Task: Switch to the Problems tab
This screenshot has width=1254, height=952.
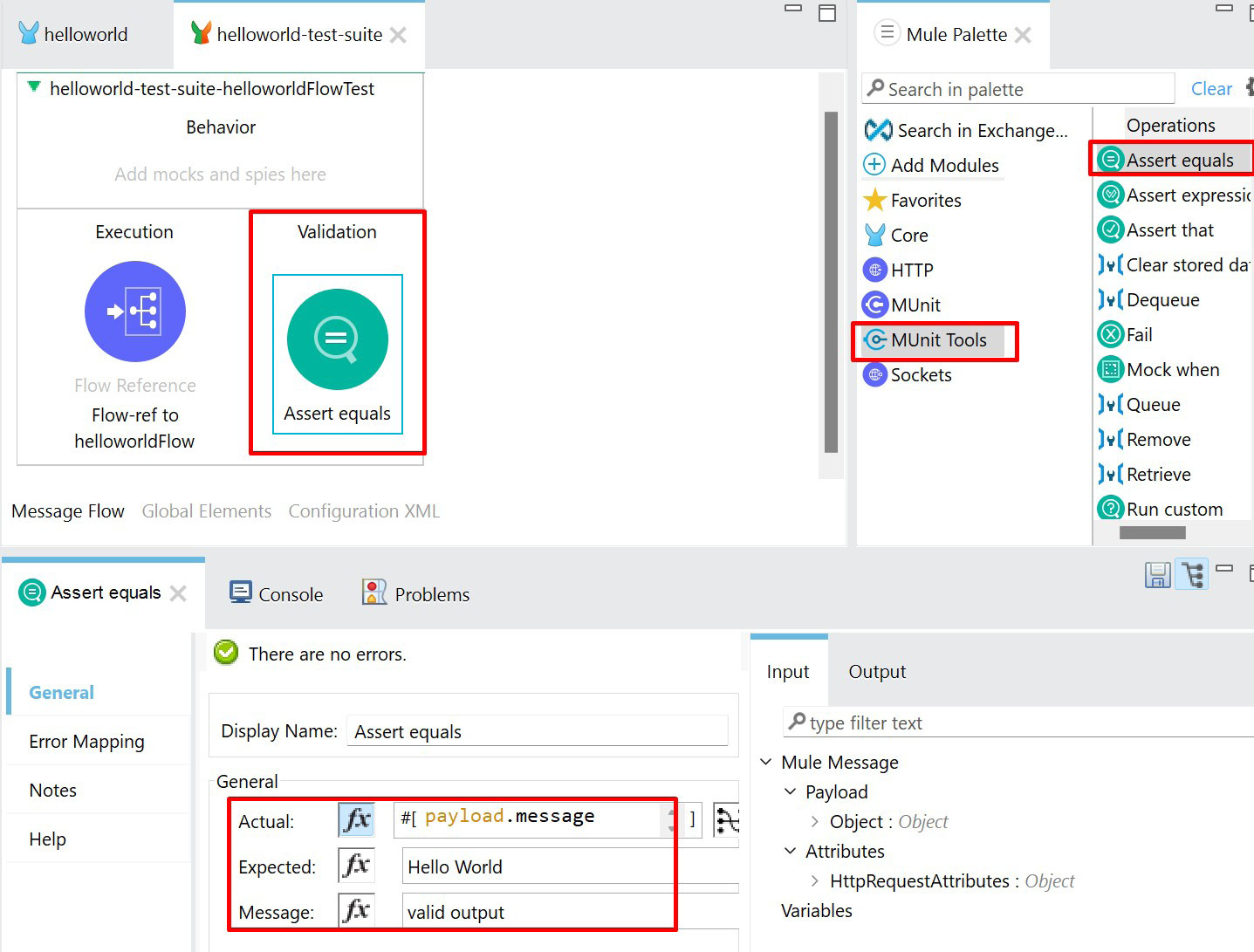Action: point(416,594)
